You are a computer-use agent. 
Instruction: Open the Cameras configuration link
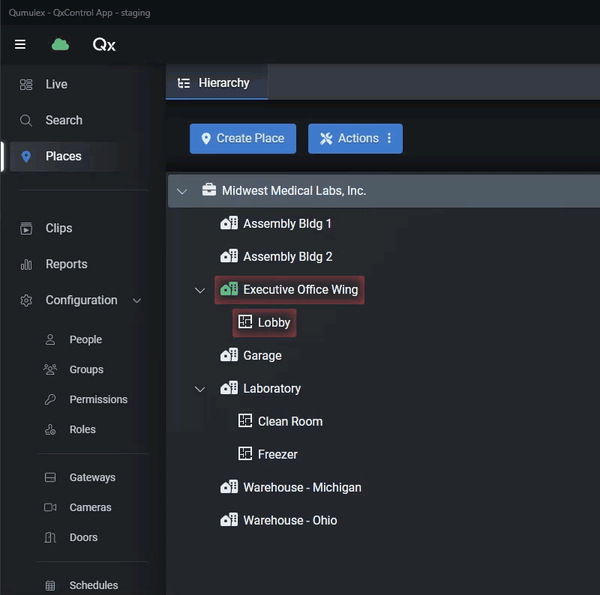tap(90, 507)
